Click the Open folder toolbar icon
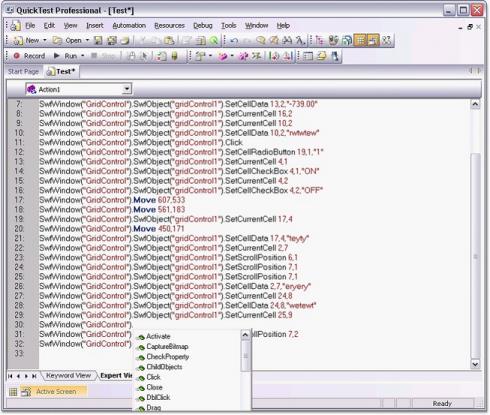Viewport: 490px width, 415px height. tap(57, 40)
